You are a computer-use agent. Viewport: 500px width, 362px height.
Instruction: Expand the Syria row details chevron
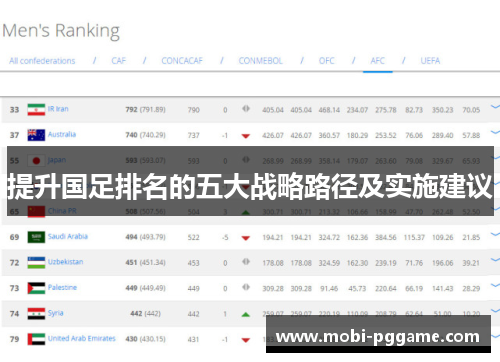(x=495, y=311)
